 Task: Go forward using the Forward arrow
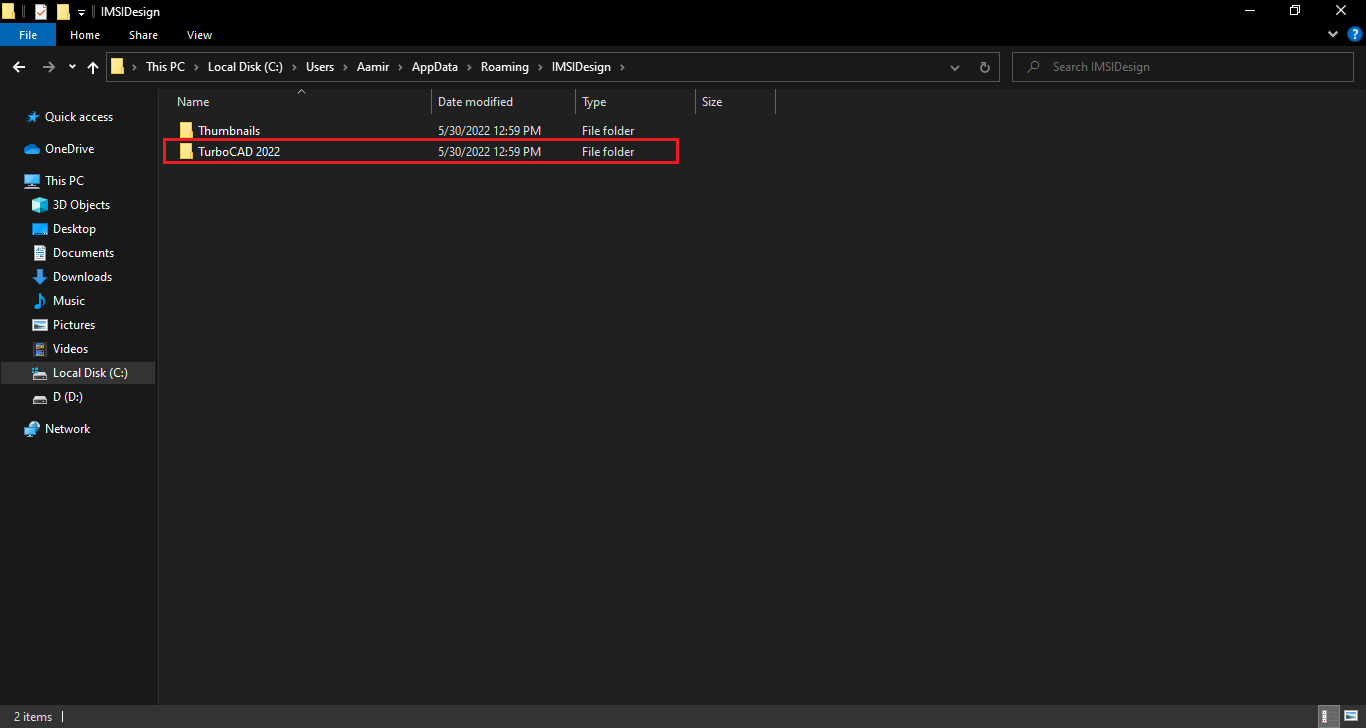(48, 67)
